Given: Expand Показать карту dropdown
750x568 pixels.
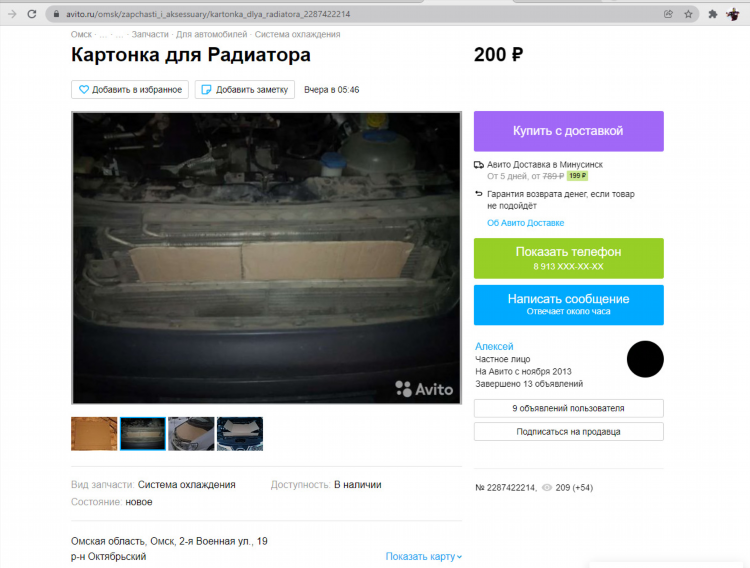Looking at the screenshot, I should (x=424, y=557).
